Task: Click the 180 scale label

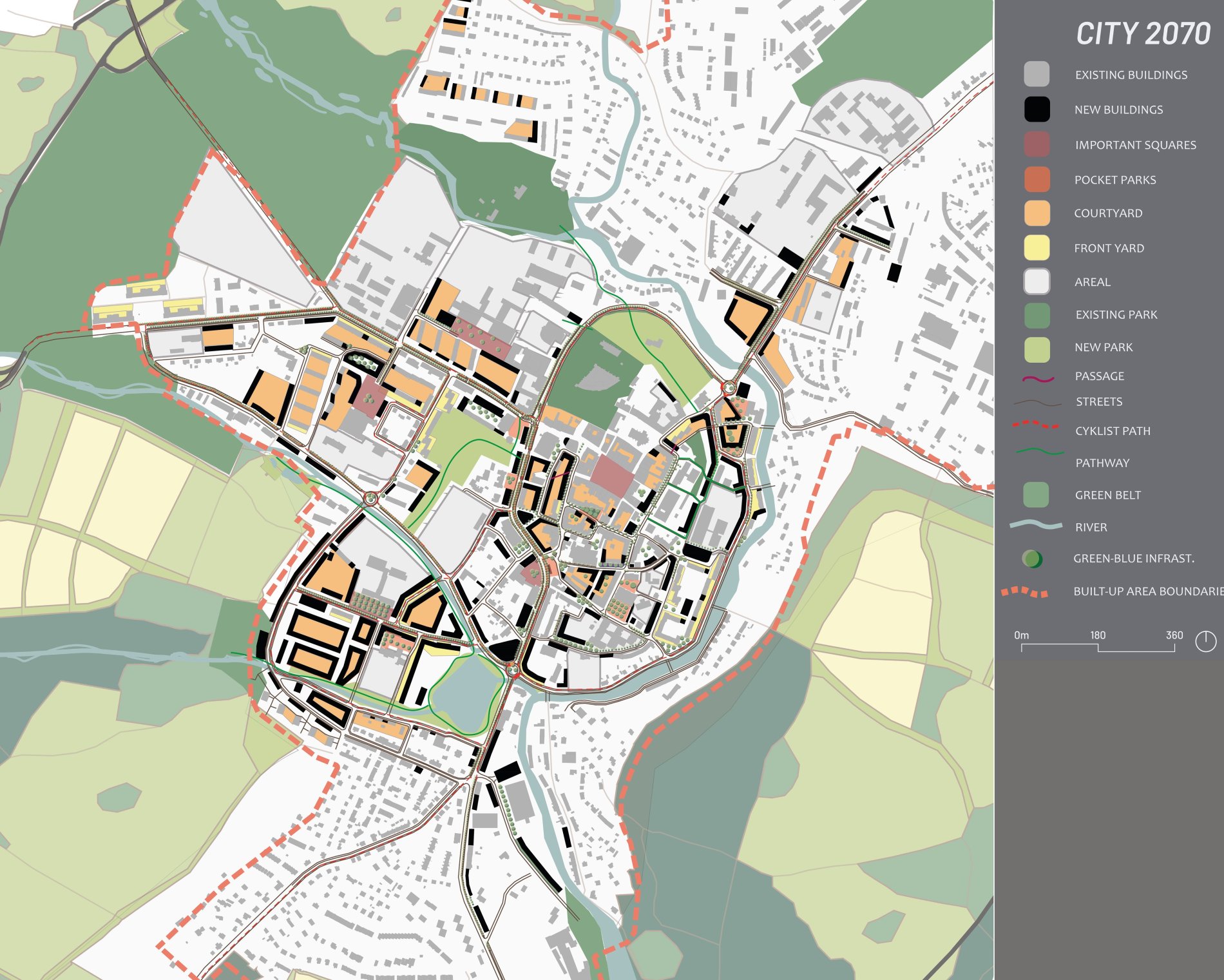Action: coord(1098,635)
